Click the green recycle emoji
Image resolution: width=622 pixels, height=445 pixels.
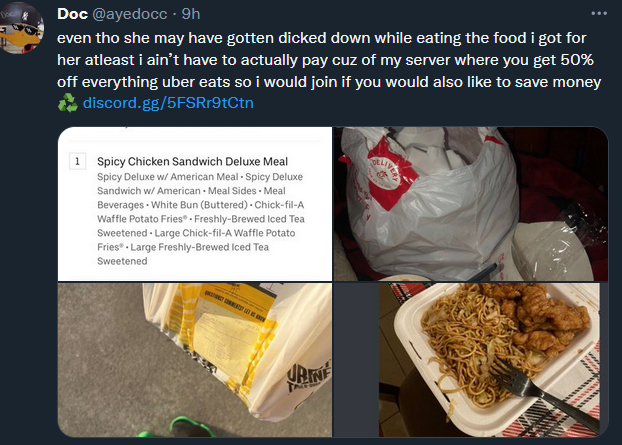[x=67, y=103]
